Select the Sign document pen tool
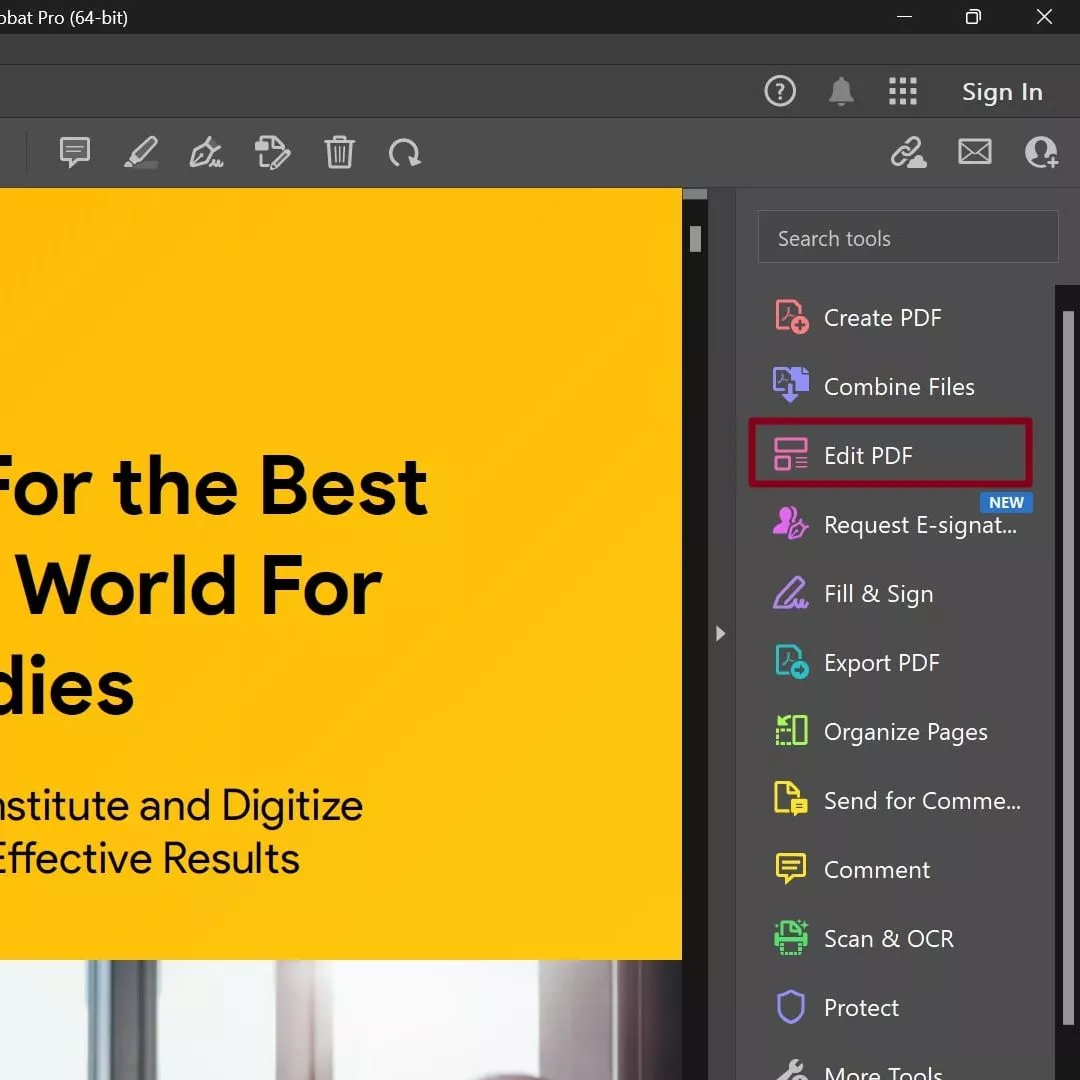Screen dimensions: 1080x1080 207,152
